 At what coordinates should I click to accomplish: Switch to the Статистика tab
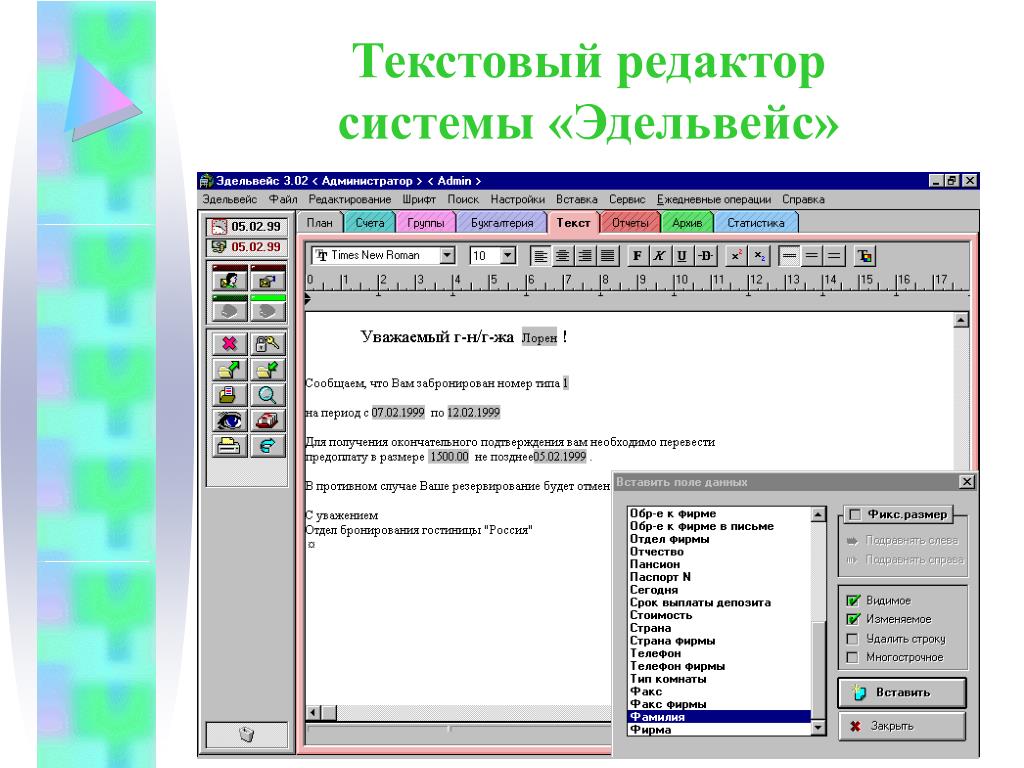pos(756,223)
